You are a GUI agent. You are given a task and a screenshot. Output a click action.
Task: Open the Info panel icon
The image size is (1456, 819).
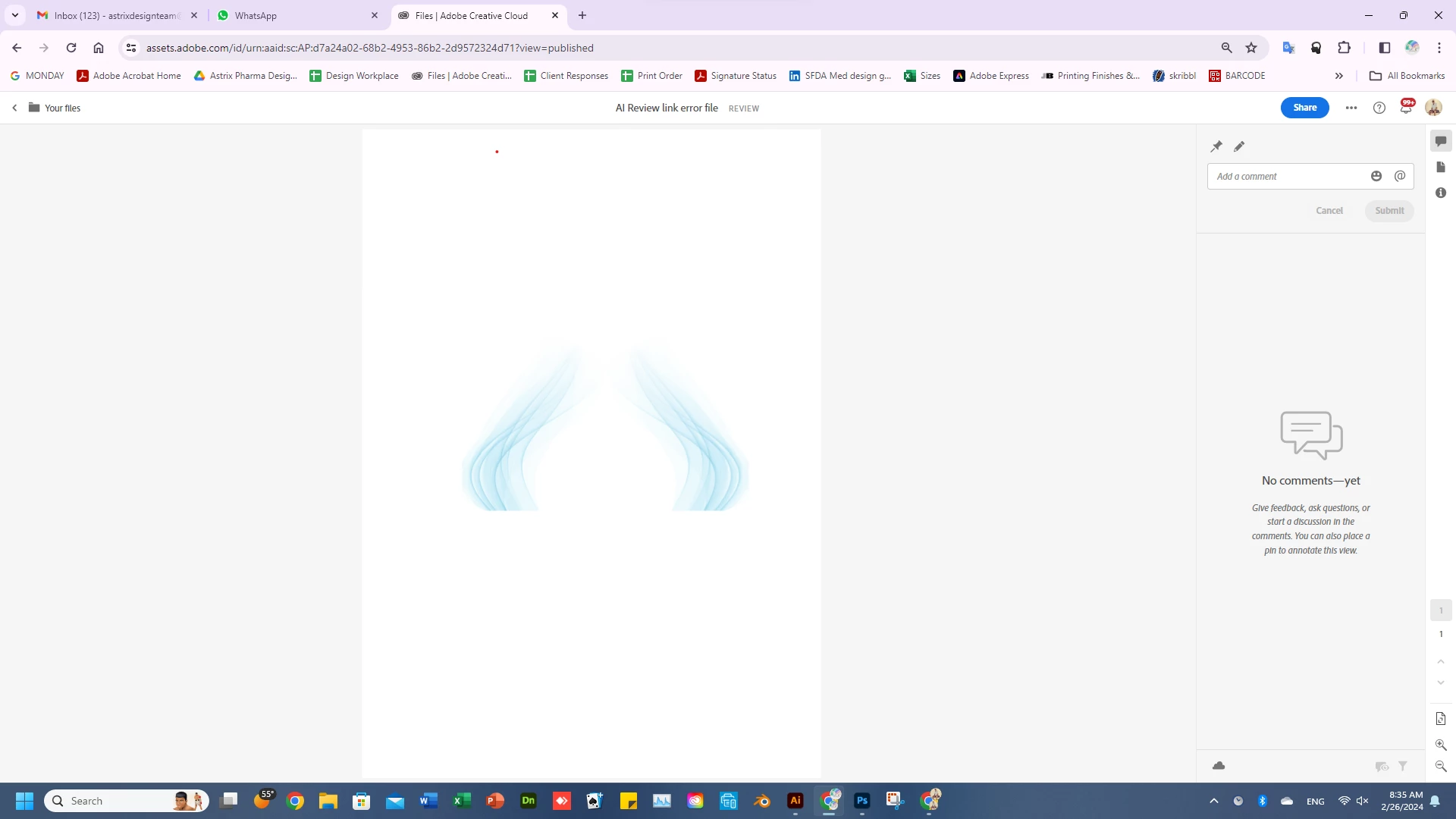click(x=1441, y=193)
